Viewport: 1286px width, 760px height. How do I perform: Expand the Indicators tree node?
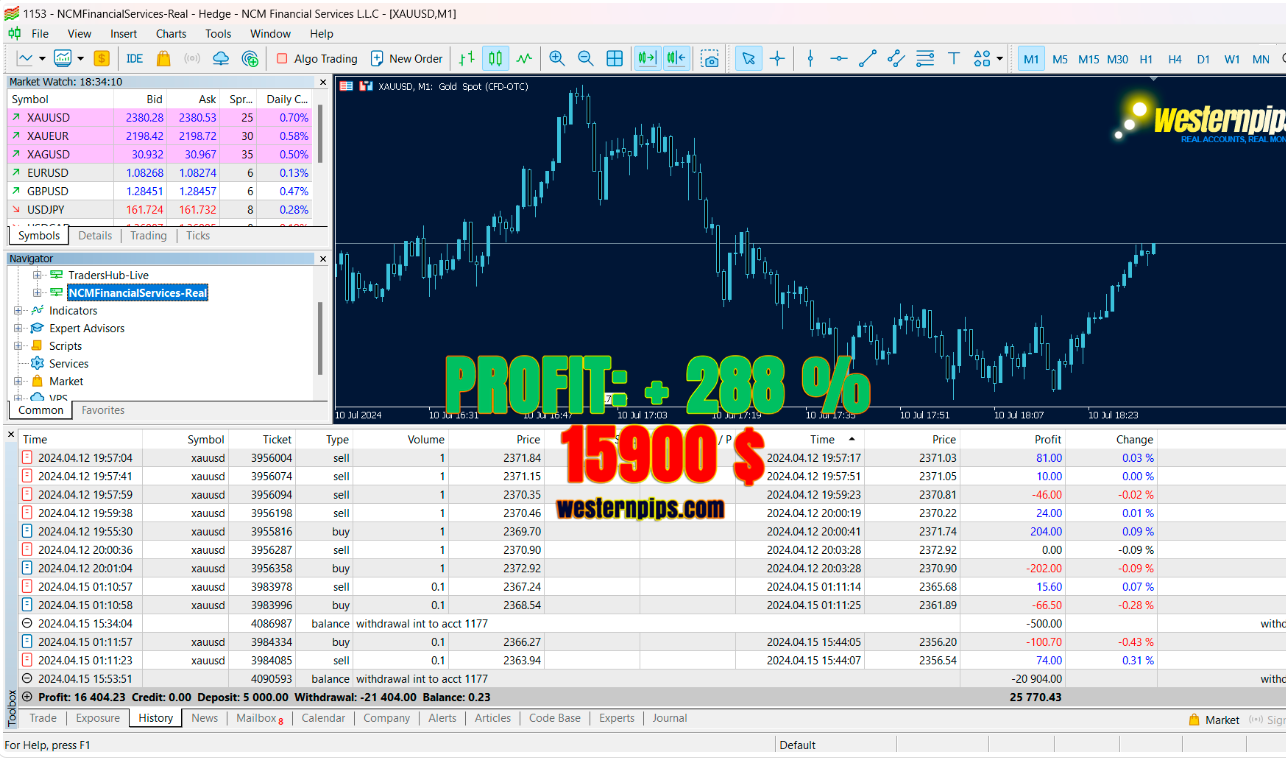pos(19,311)
